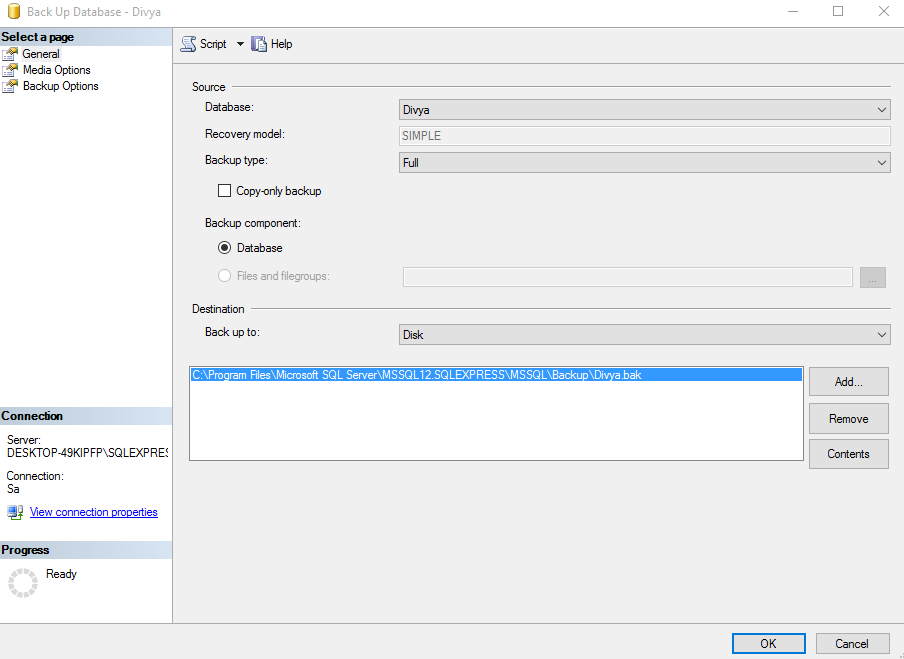Select the Divya.bak backup path entry
The width and height of the screenshot is (904, 659).
click(x=496, y=375)
